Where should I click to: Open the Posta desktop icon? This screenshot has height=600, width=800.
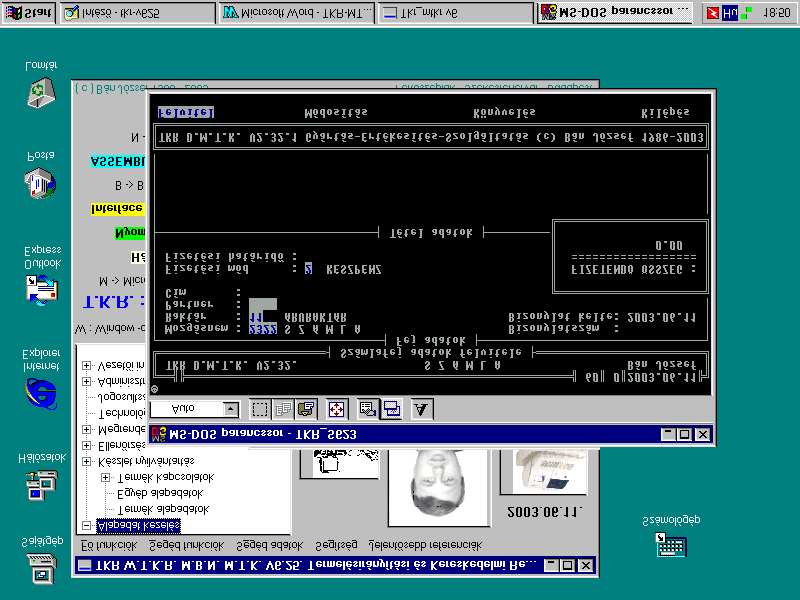(x=40, y=183)
